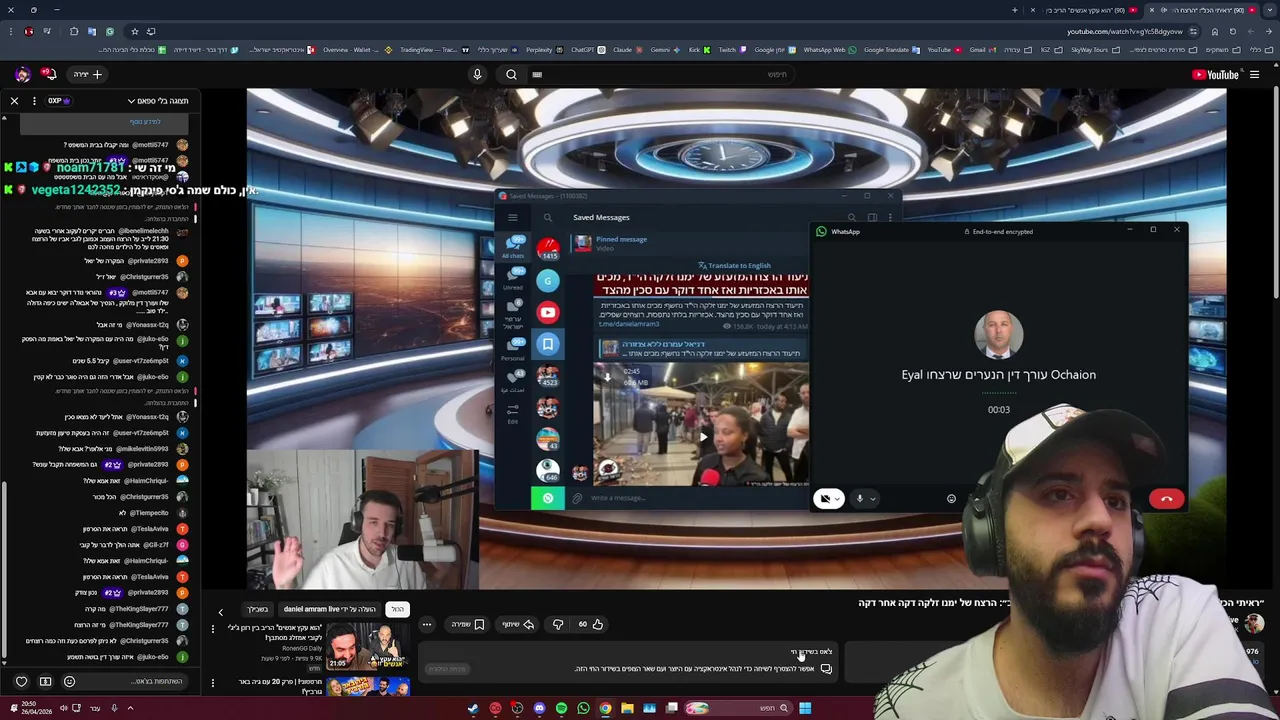Select the Telegram 'Unread' folder

pyautogui.click(x=513, y=277)
